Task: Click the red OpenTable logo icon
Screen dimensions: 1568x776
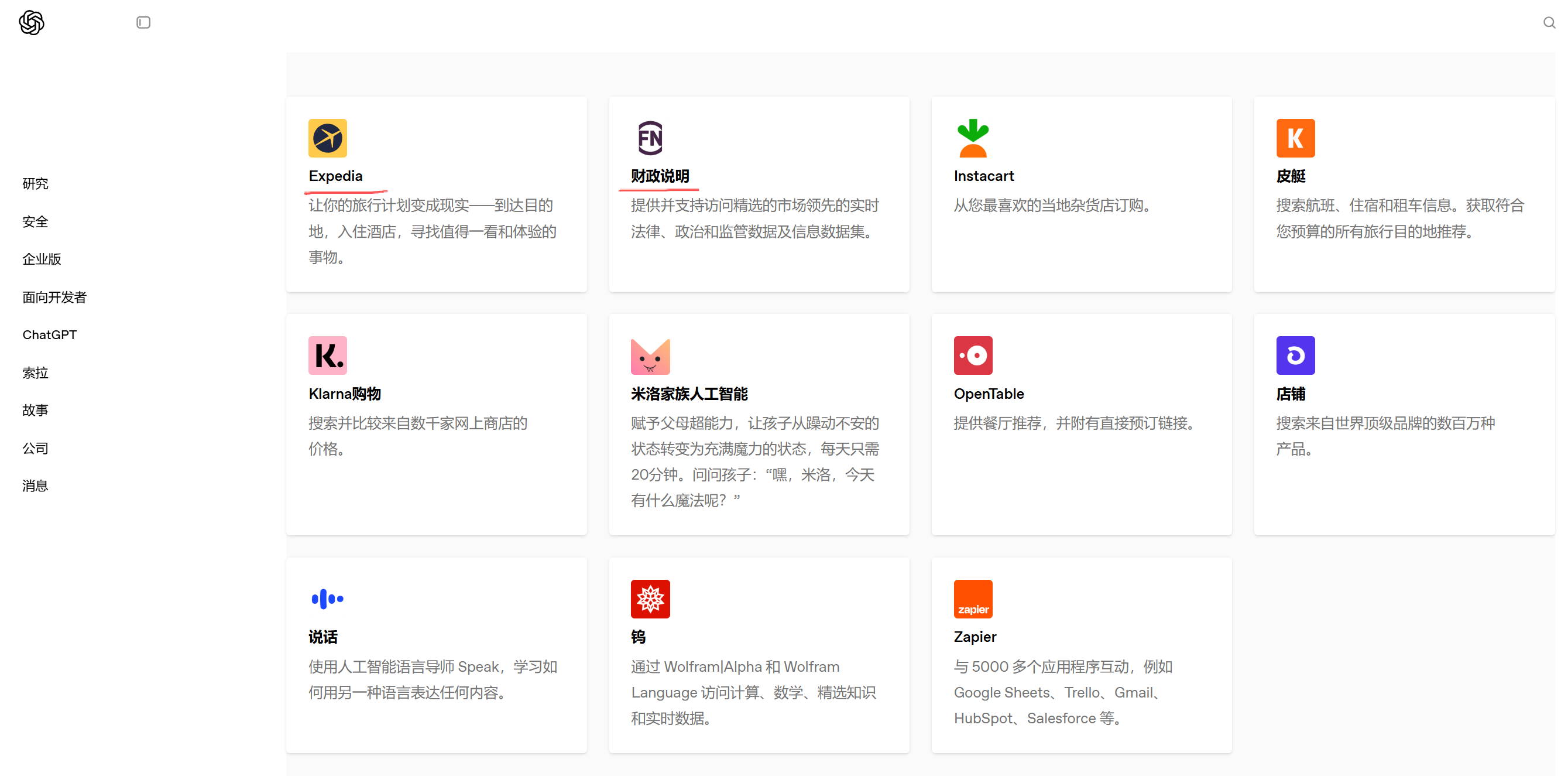Action: [x=972, y=355]
